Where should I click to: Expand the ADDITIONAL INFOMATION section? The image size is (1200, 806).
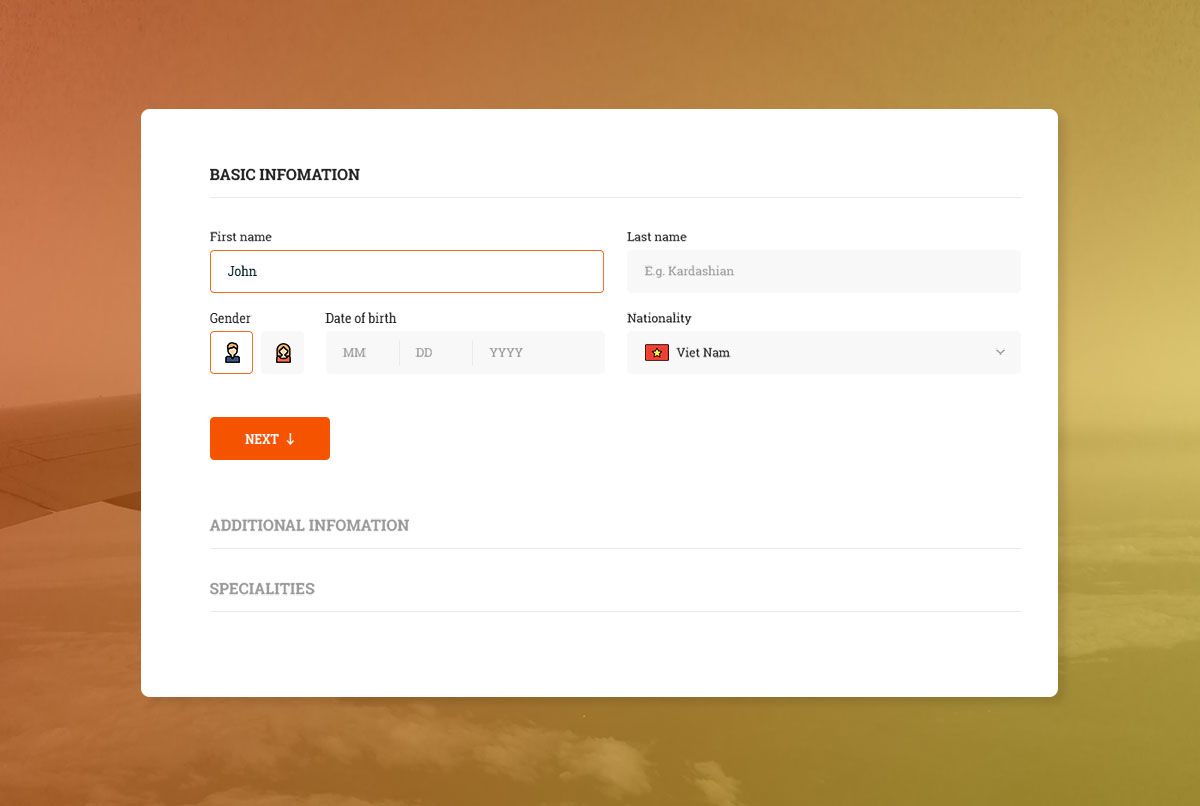(309, 525)
